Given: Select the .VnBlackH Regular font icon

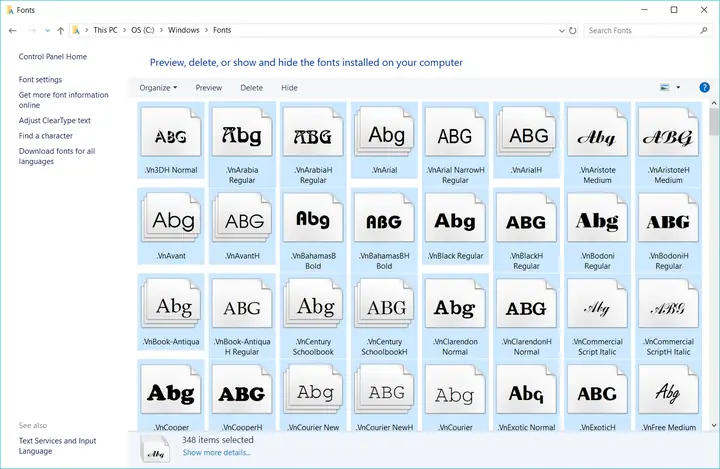Looking at the screenshot, I should 526,218.
